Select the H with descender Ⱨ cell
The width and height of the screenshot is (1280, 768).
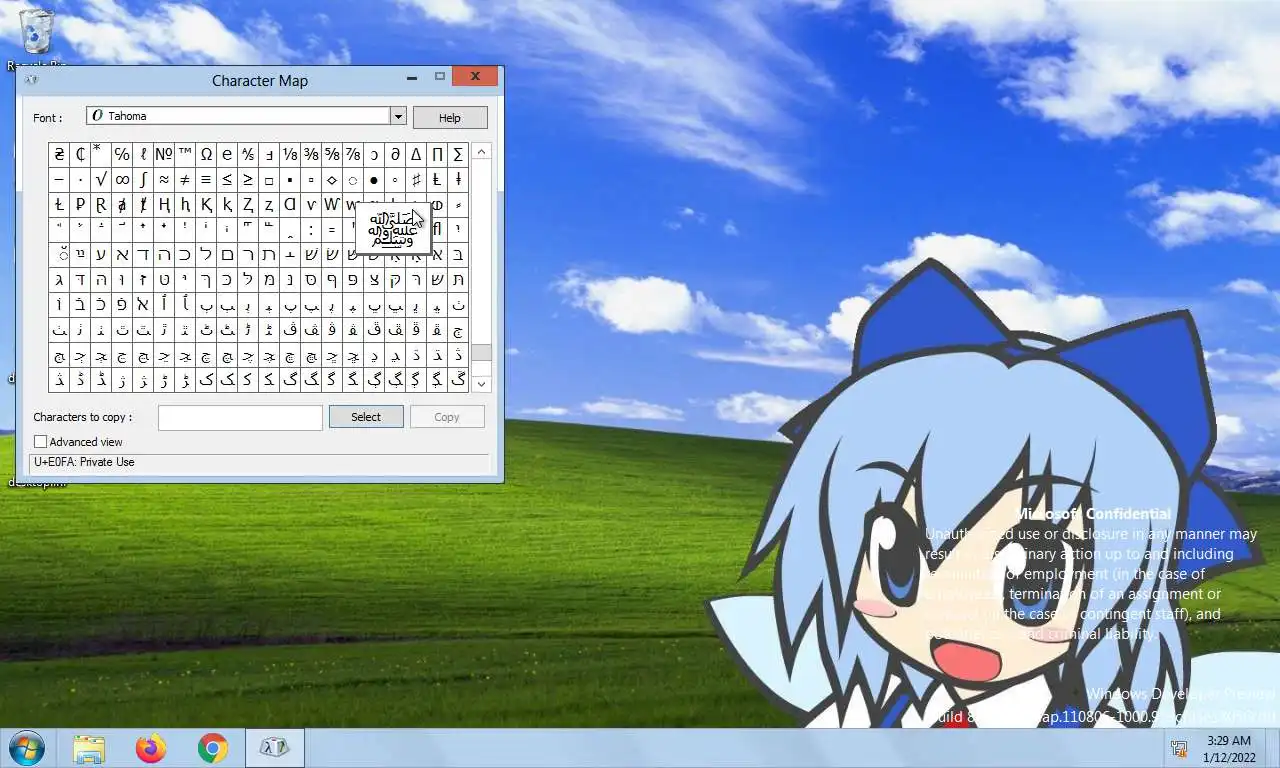point(164,205)
